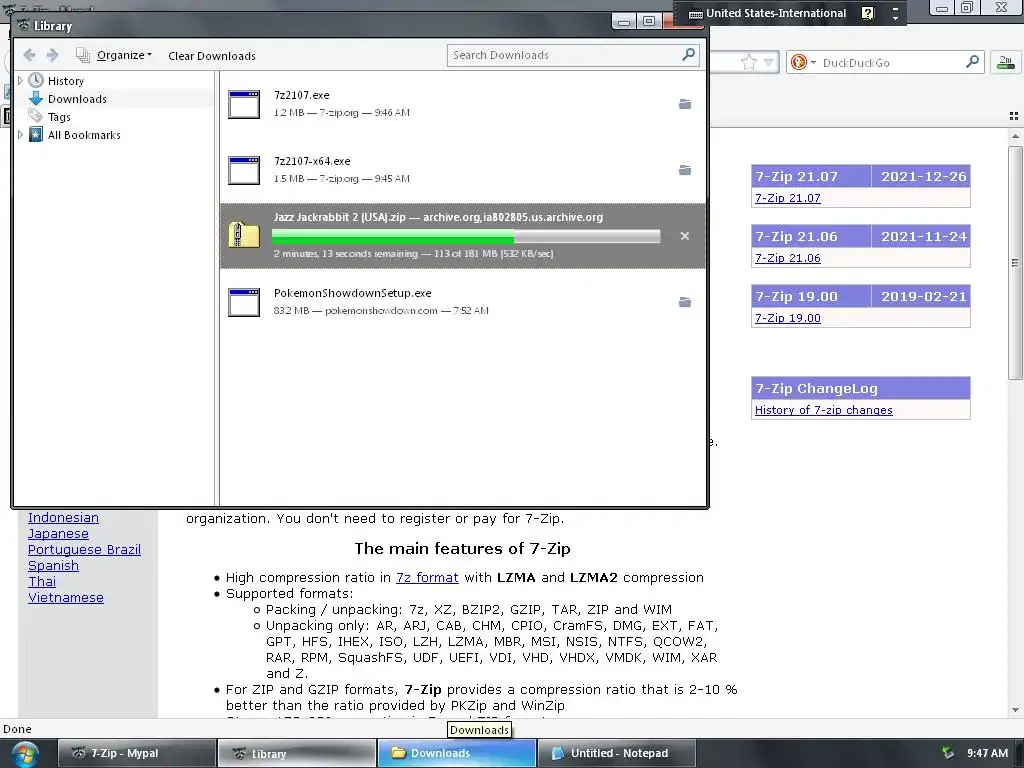The width and height of the screenshot is (1024, 768).
Task: Choose the Portuguese Brazil language link
Action: (x=84, y=550)
